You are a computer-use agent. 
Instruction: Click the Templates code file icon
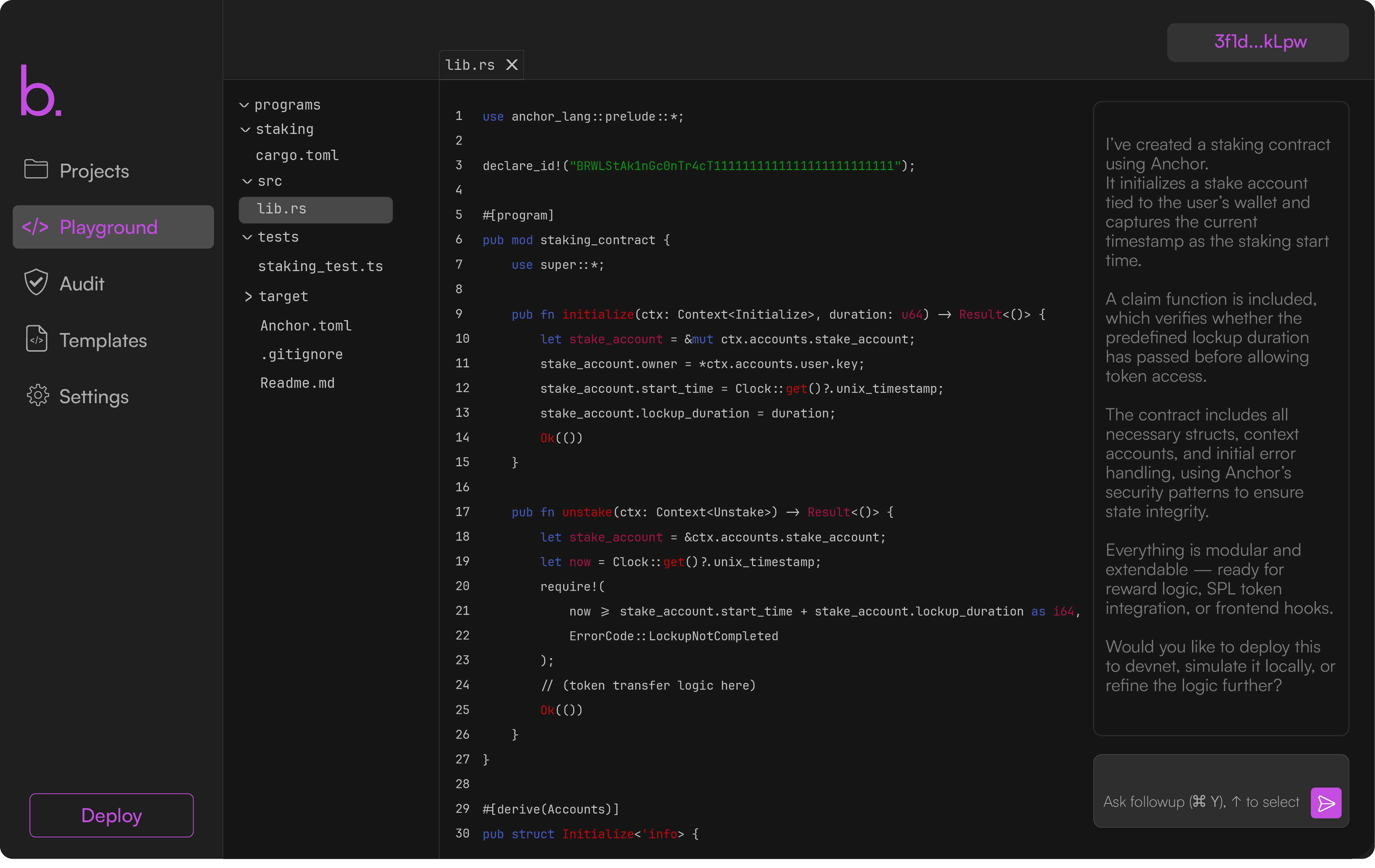37,338
